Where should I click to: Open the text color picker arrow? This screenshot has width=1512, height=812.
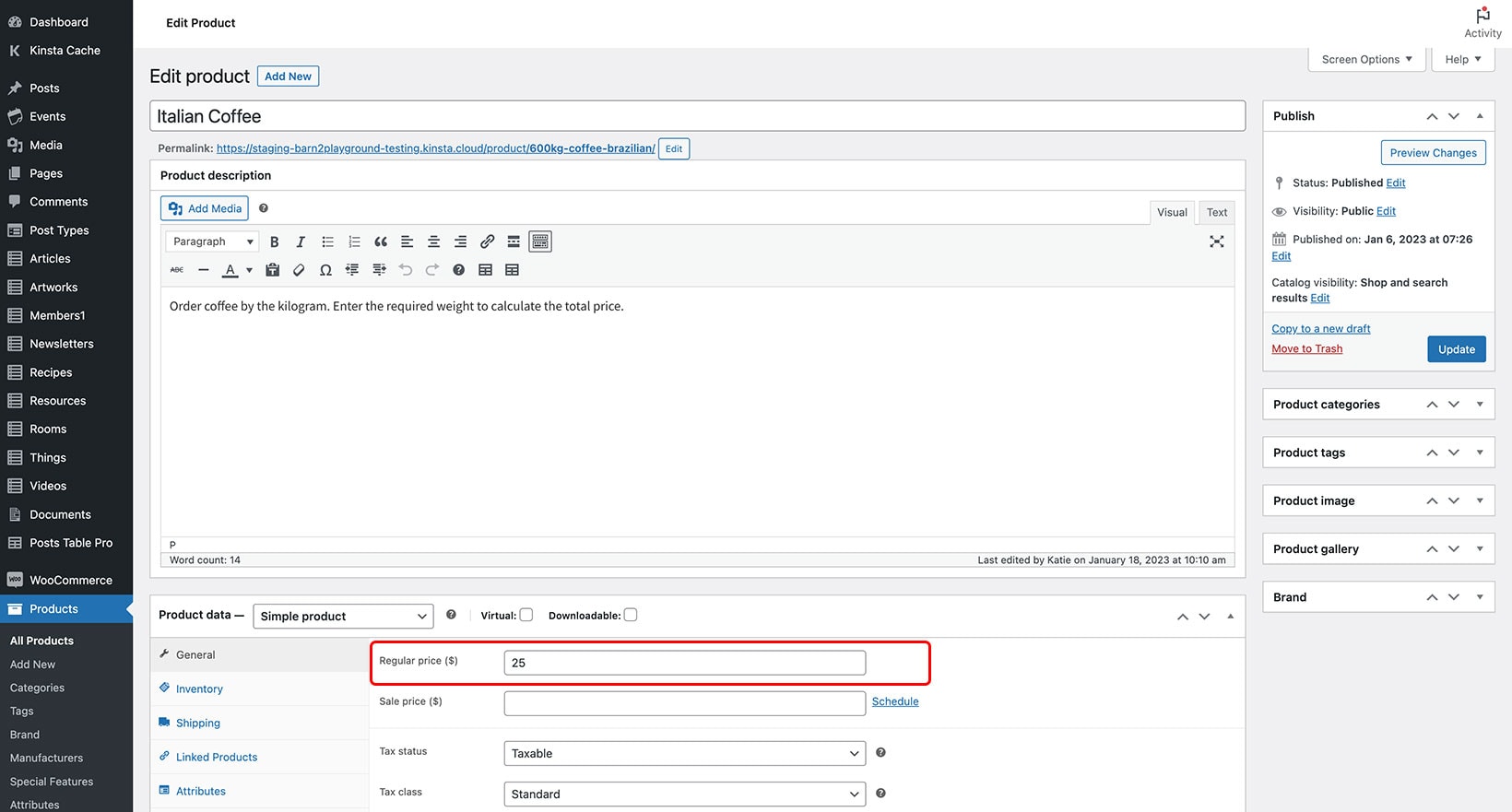coord(249,270)
